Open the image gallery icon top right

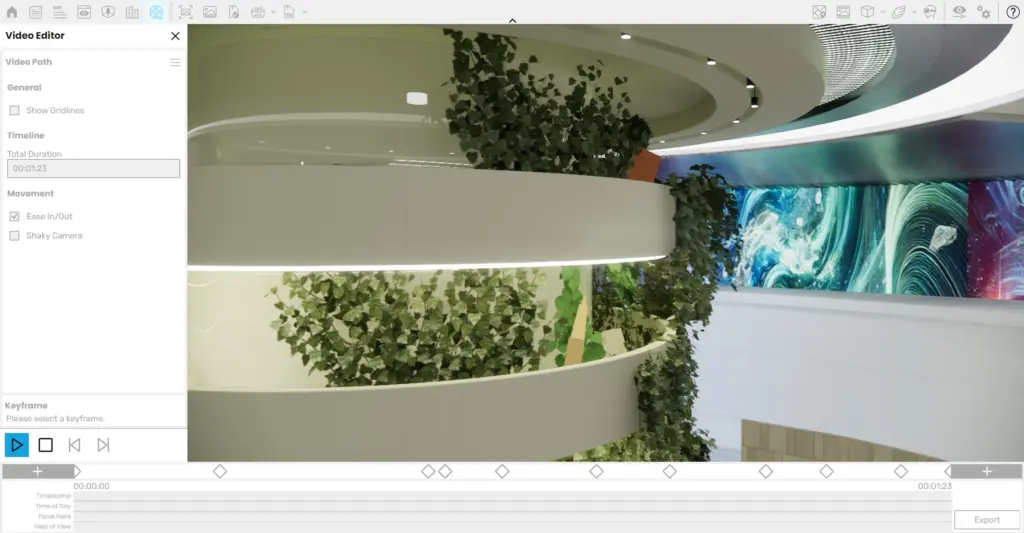point(843,12)
